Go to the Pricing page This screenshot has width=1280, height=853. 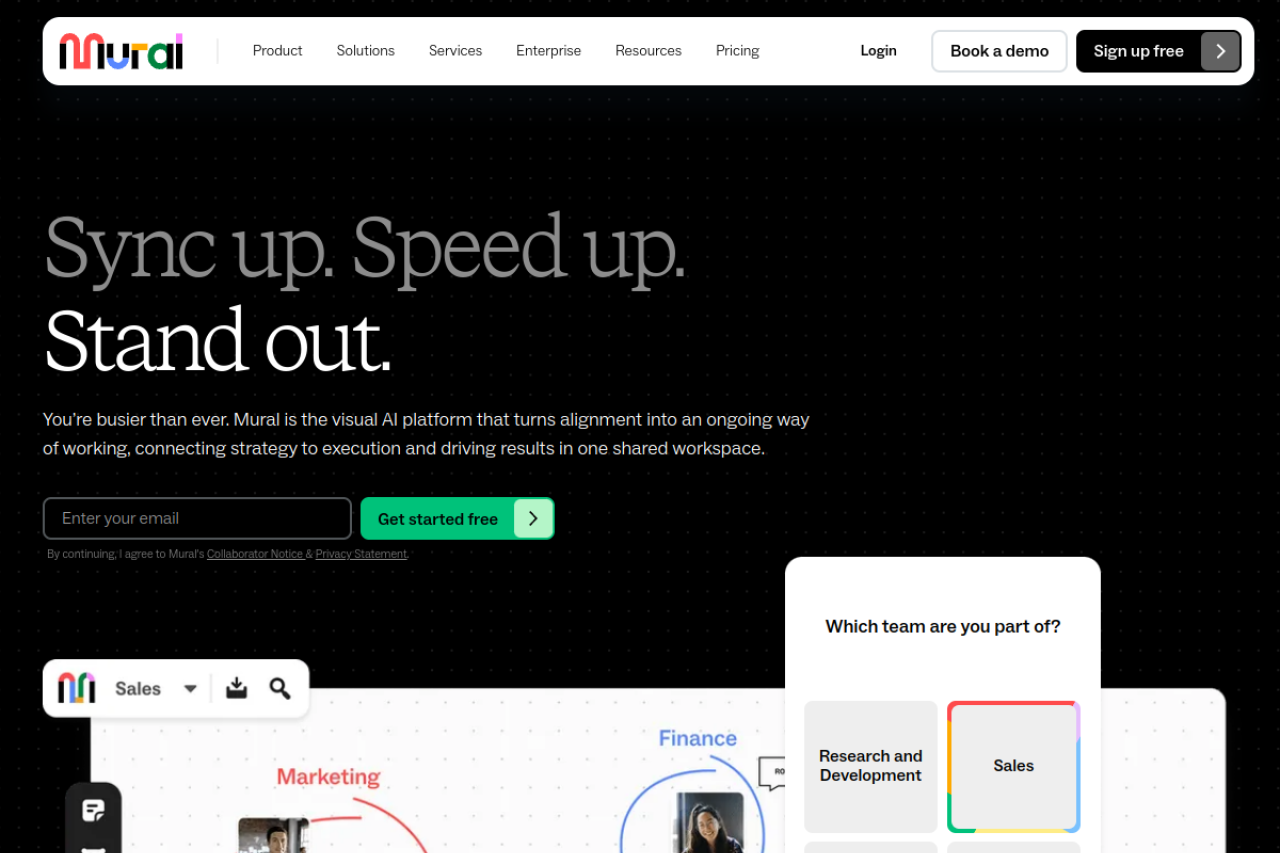[x=737, y=51]
